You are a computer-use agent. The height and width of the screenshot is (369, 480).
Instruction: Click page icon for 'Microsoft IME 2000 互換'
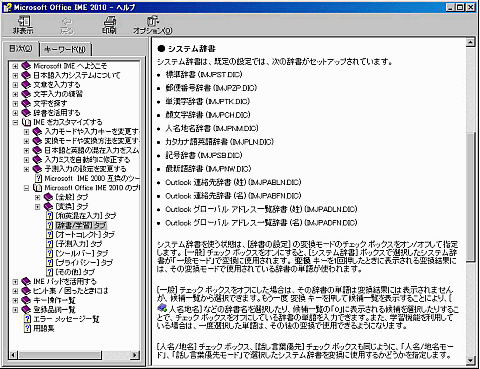[38, 178]
